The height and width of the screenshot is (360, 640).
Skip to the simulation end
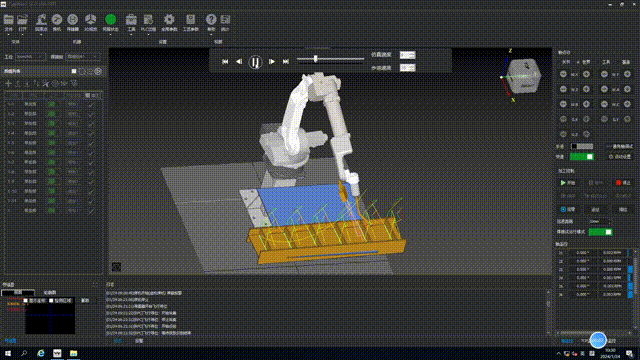pyautogui.click(x=286, y=62)
